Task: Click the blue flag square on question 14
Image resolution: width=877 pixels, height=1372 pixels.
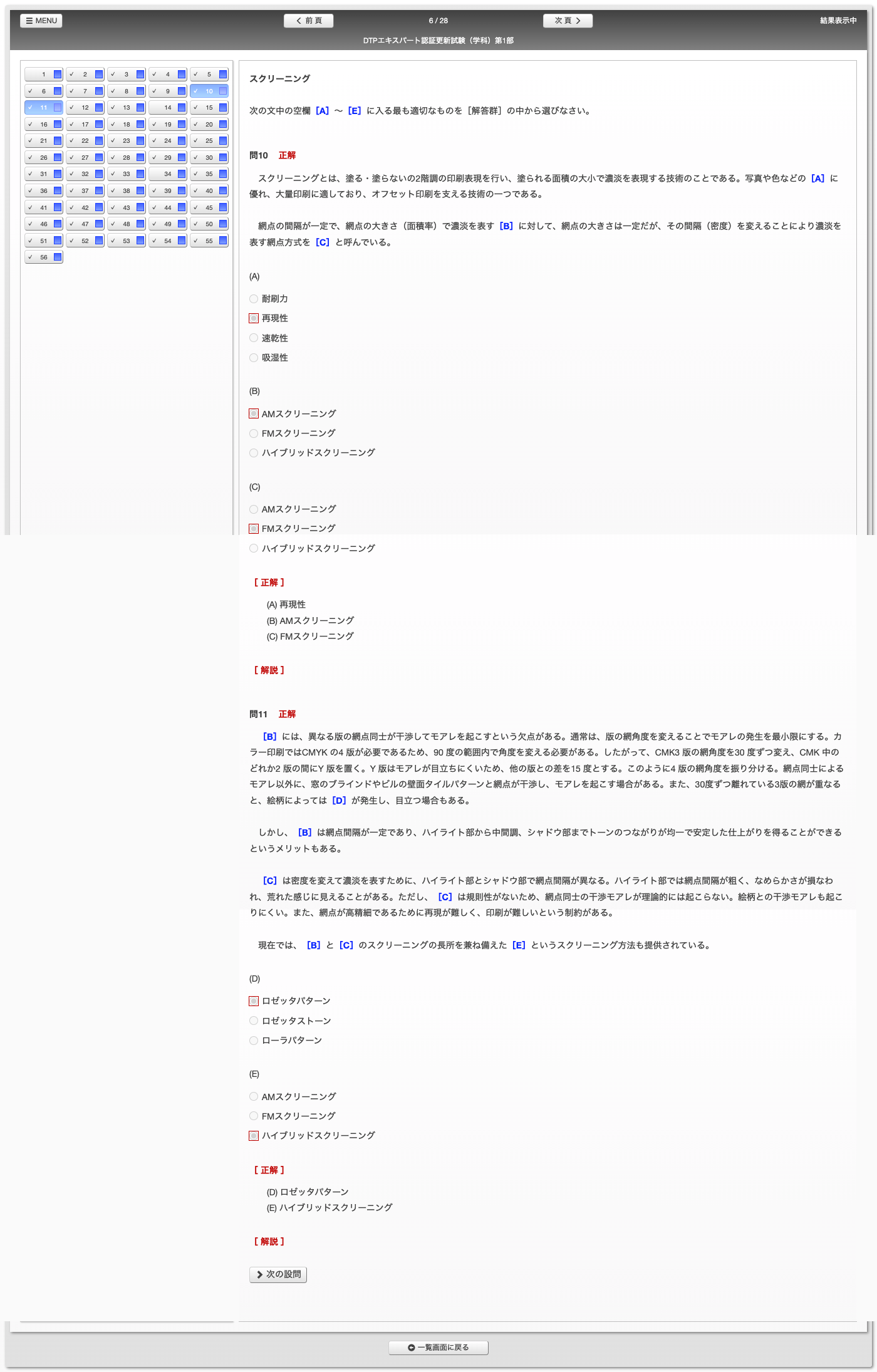Action: click(x=182, y=108)
